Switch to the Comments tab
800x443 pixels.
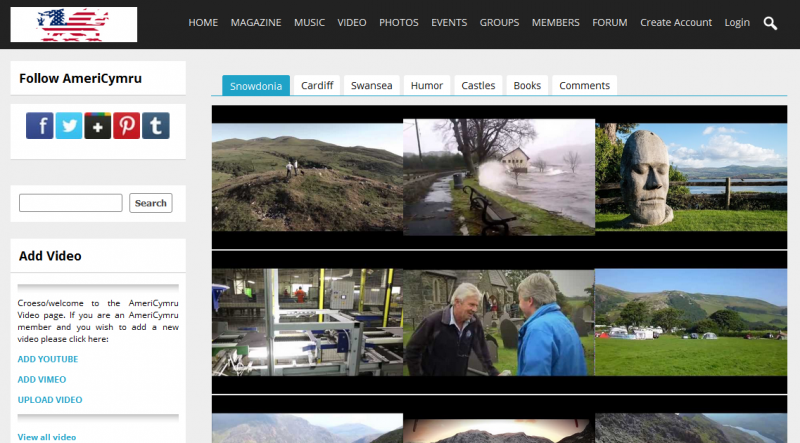[x=584, y=85]
